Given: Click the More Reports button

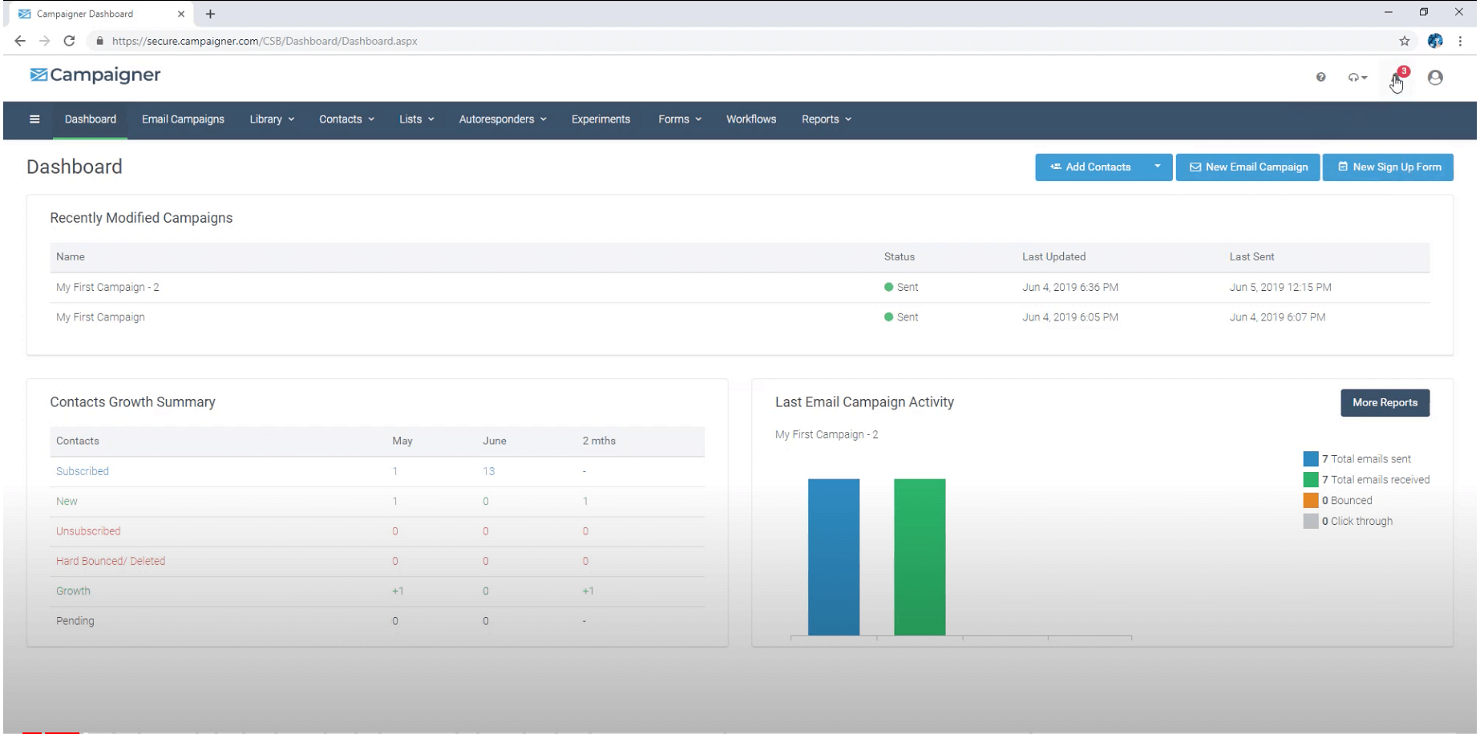Looking at the screenshot, I should [1385, 402].
